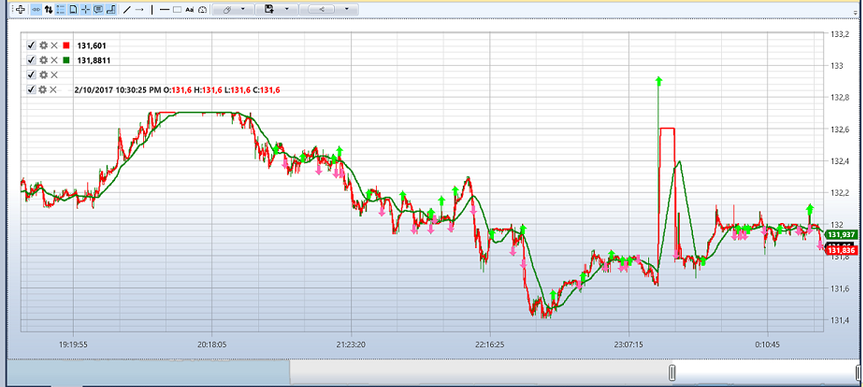Click the scroll navigator handle below chart
Image resolution: width=863 pixels, height=387 pixels.
point(672,373)
